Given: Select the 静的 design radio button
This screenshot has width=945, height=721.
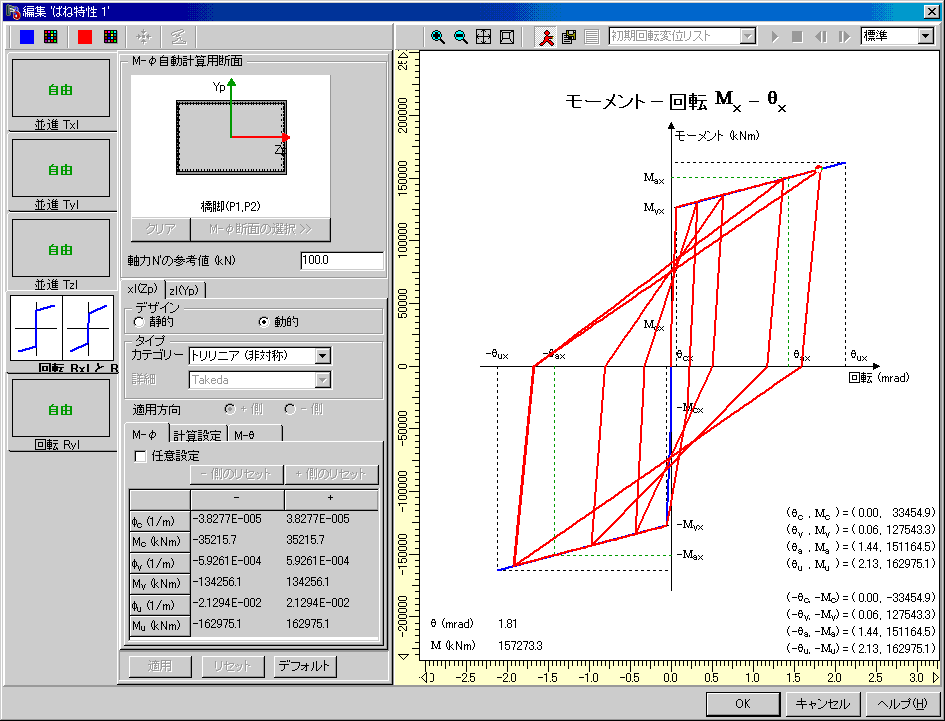Looking at the screenshot, I should 139,322.
